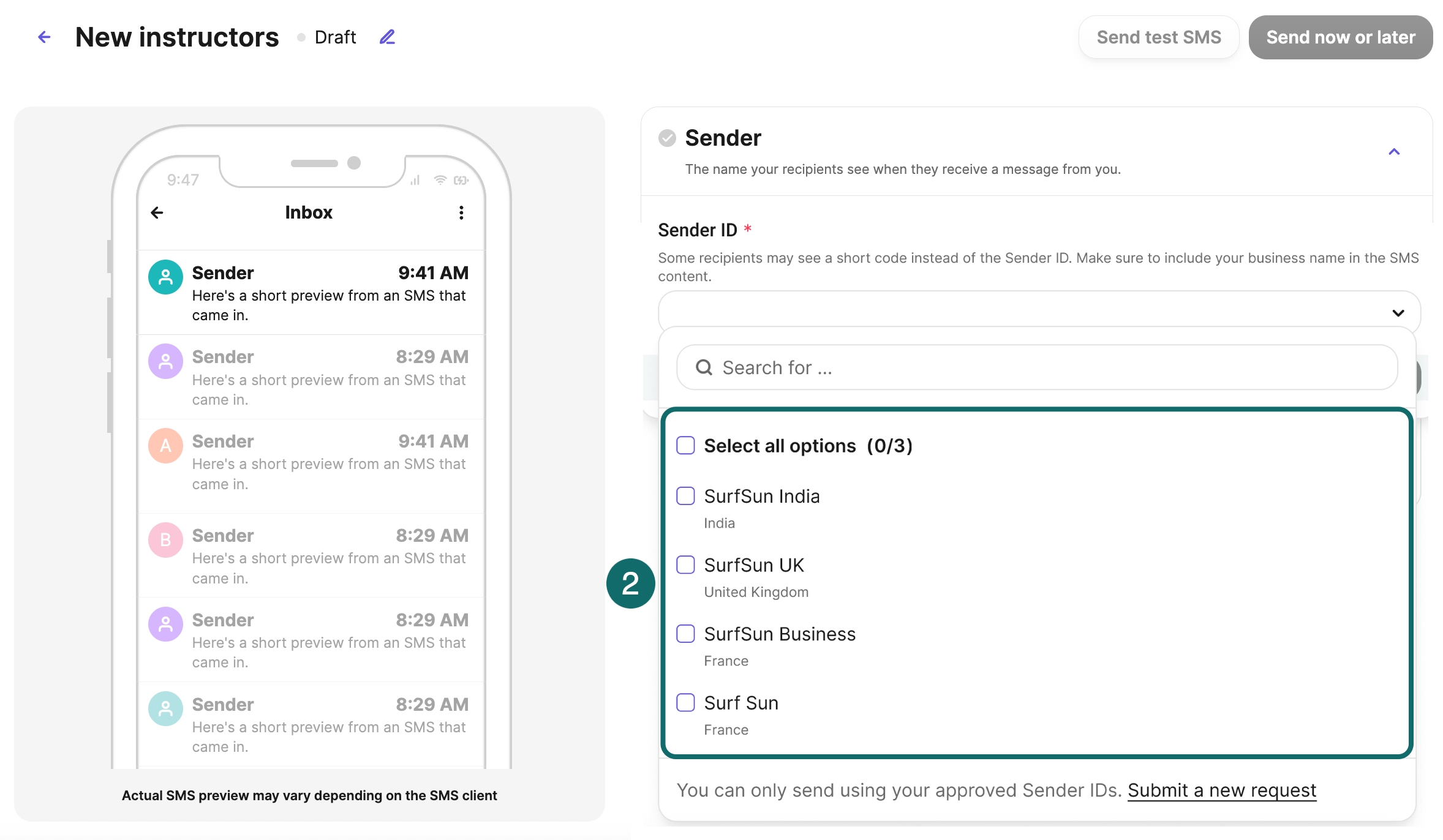
Task: Click the Send test SMS button
Action: click(x=1158, y=37)
